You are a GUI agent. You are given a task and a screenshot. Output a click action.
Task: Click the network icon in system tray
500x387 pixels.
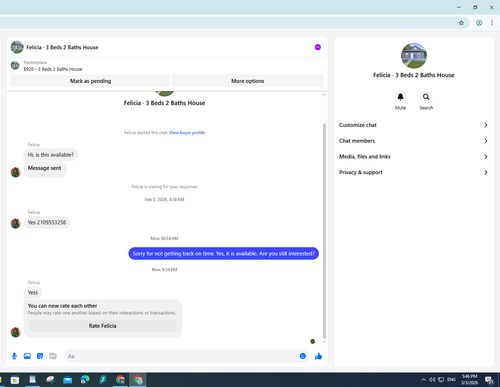pyautogui.click(x=441, y=380)
